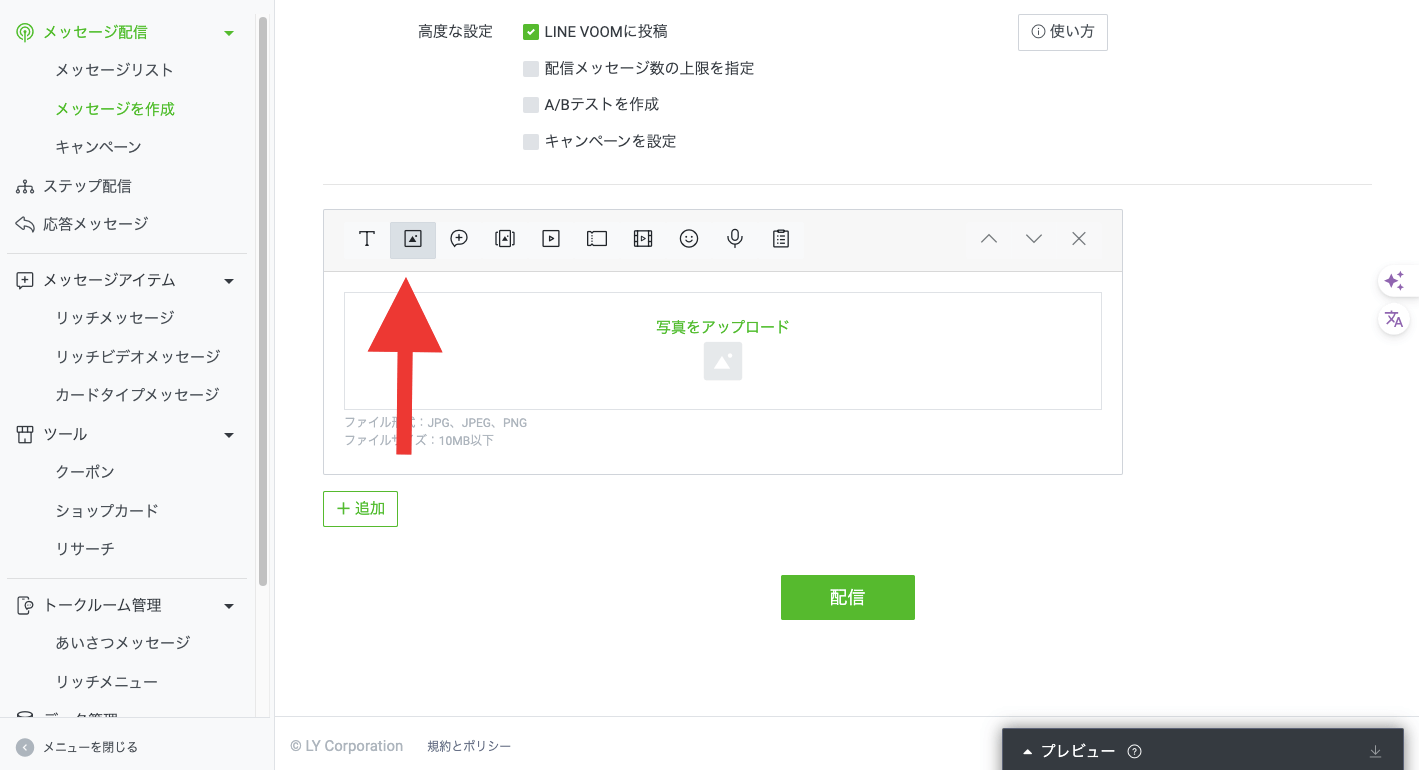The height and width of the screenshot is (770, 1419).
Task: Open リサーチ in sidebar
Action: tap(85, 549)
